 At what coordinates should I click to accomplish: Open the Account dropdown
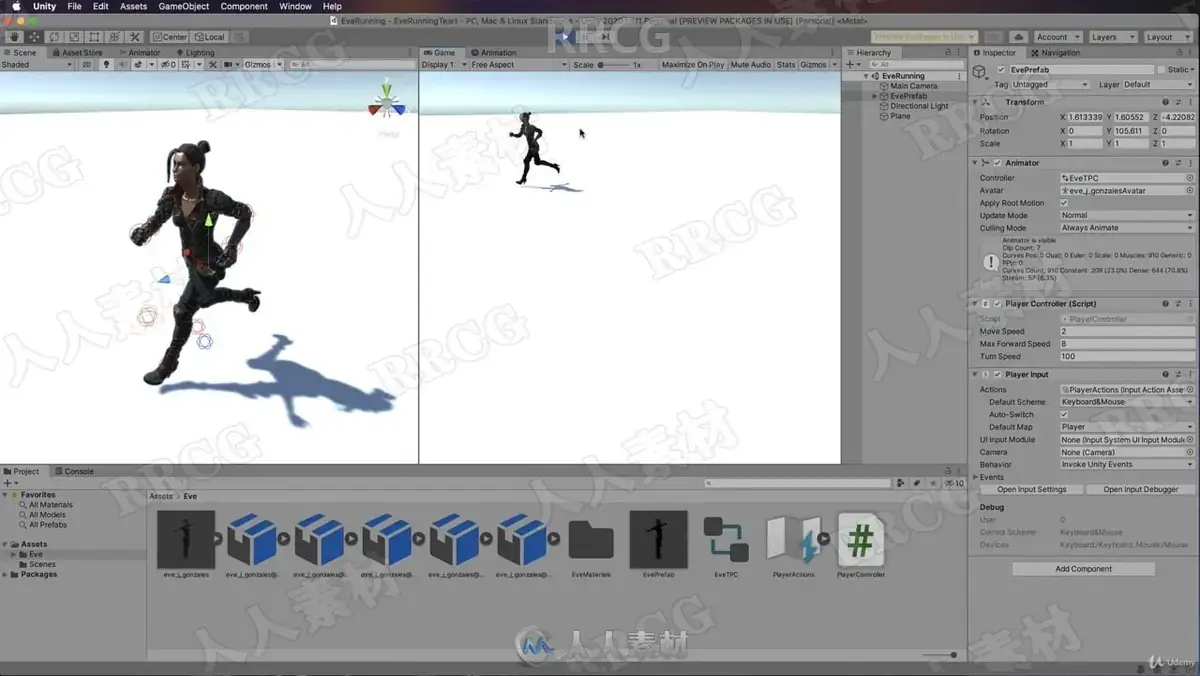1056,37
